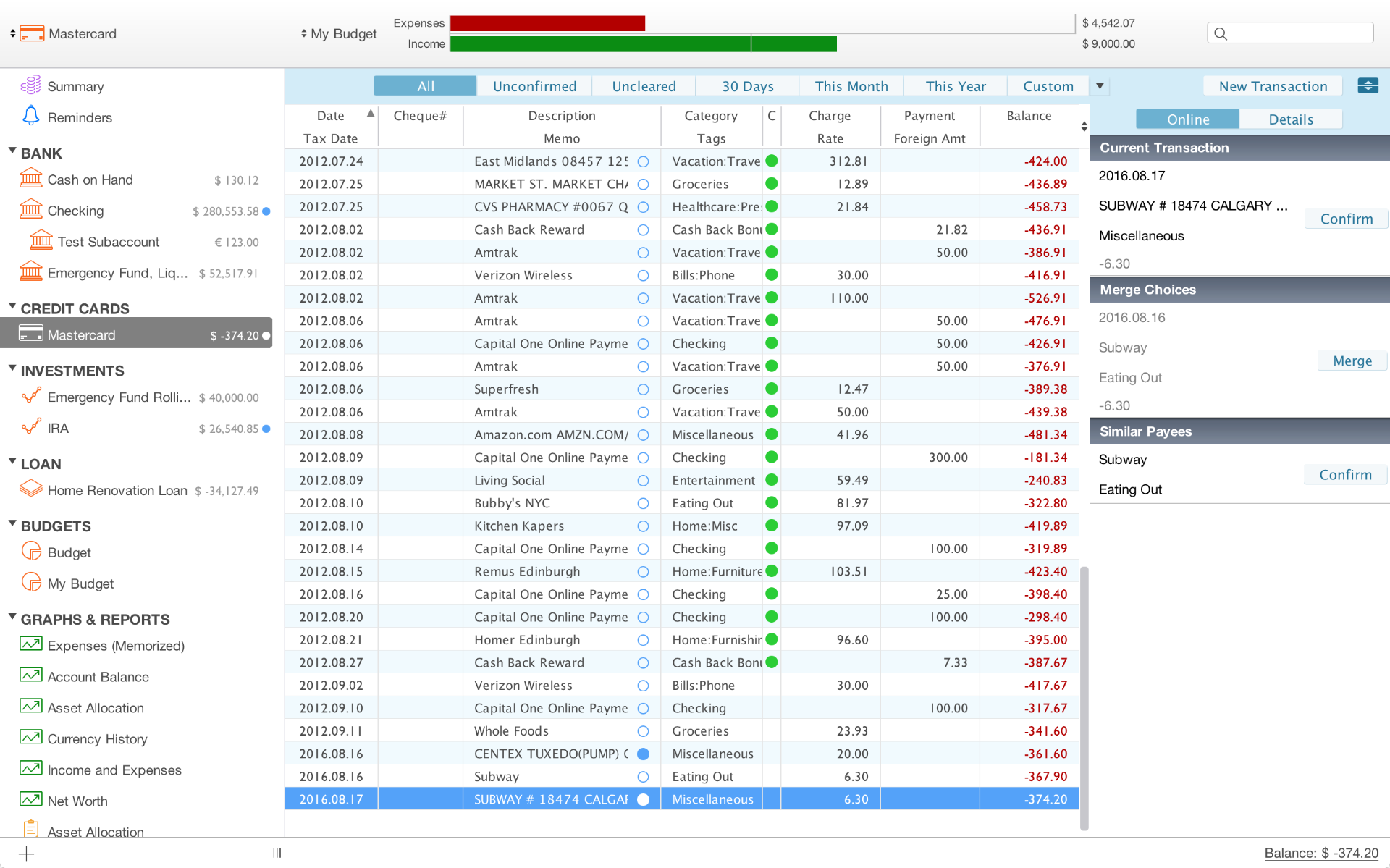Open the Summary view icon

coord(30,85)
